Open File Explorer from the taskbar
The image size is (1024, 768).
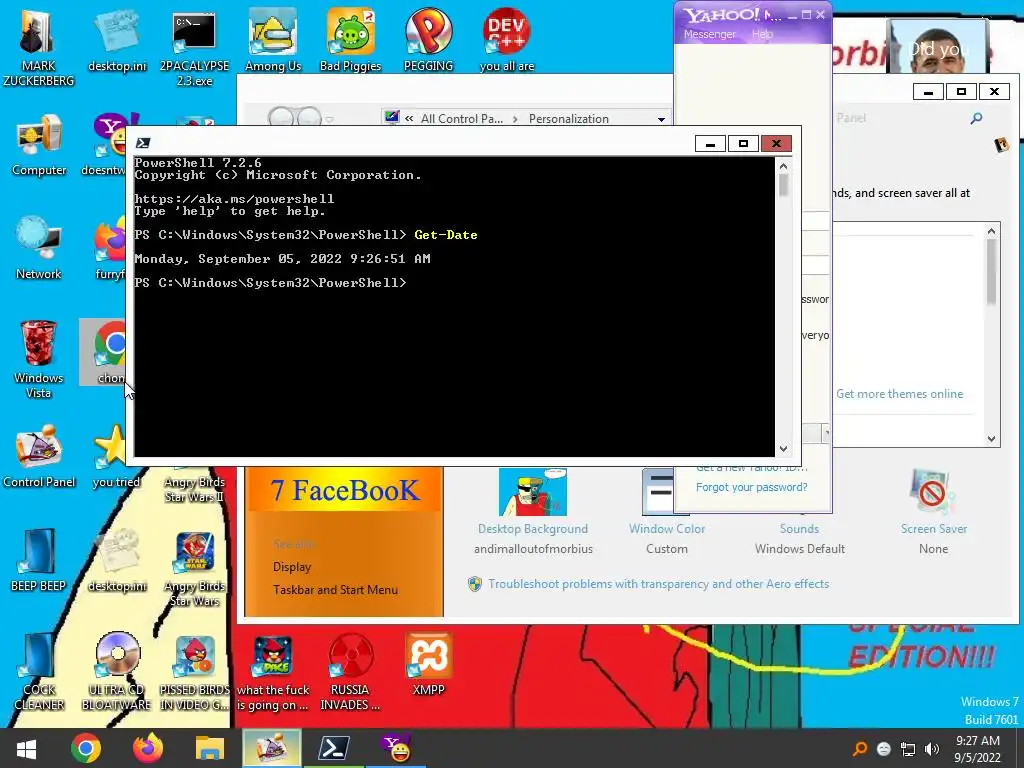pyautogui.click(x=210, y=748)
